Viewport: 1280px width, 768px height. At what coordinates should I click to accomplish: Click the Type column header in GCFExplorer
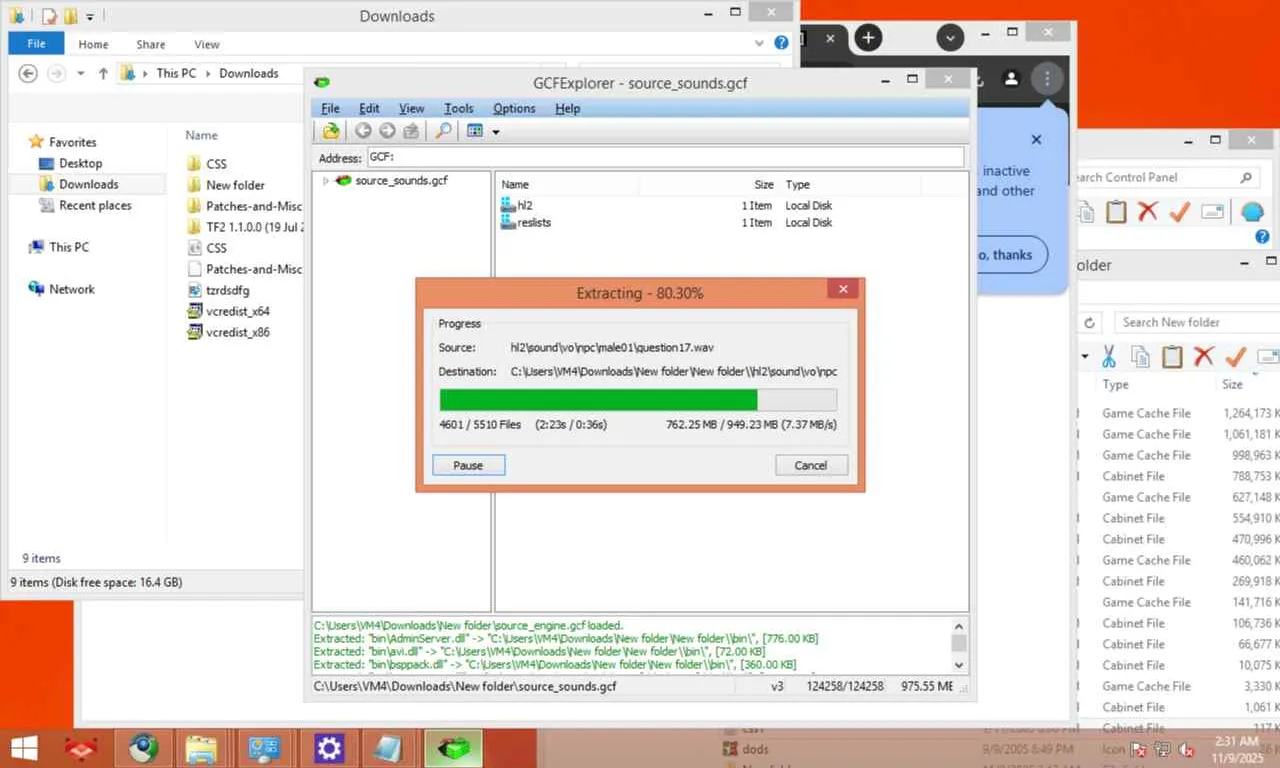pyautogui.click(x=798, y=185)
